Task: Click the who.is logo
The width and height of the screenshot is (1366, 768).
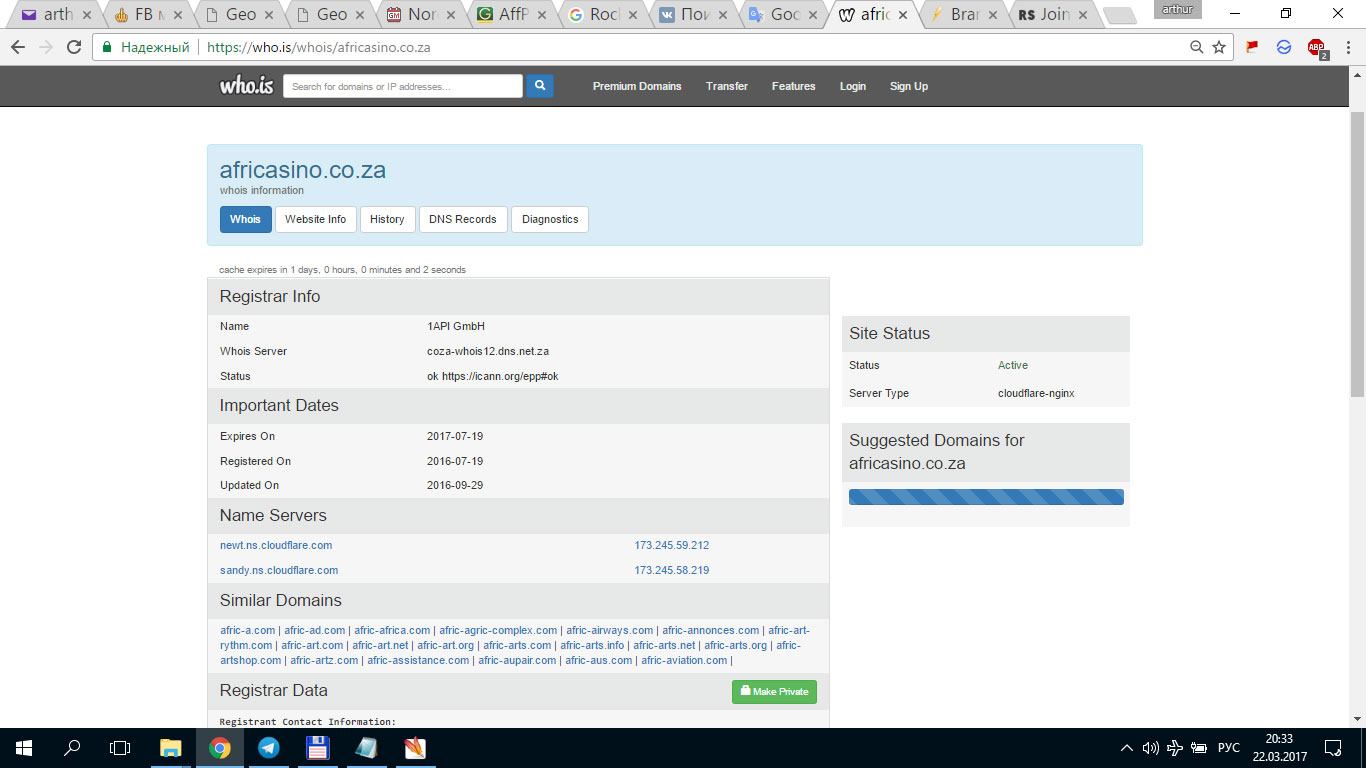Action: point(246,86)
